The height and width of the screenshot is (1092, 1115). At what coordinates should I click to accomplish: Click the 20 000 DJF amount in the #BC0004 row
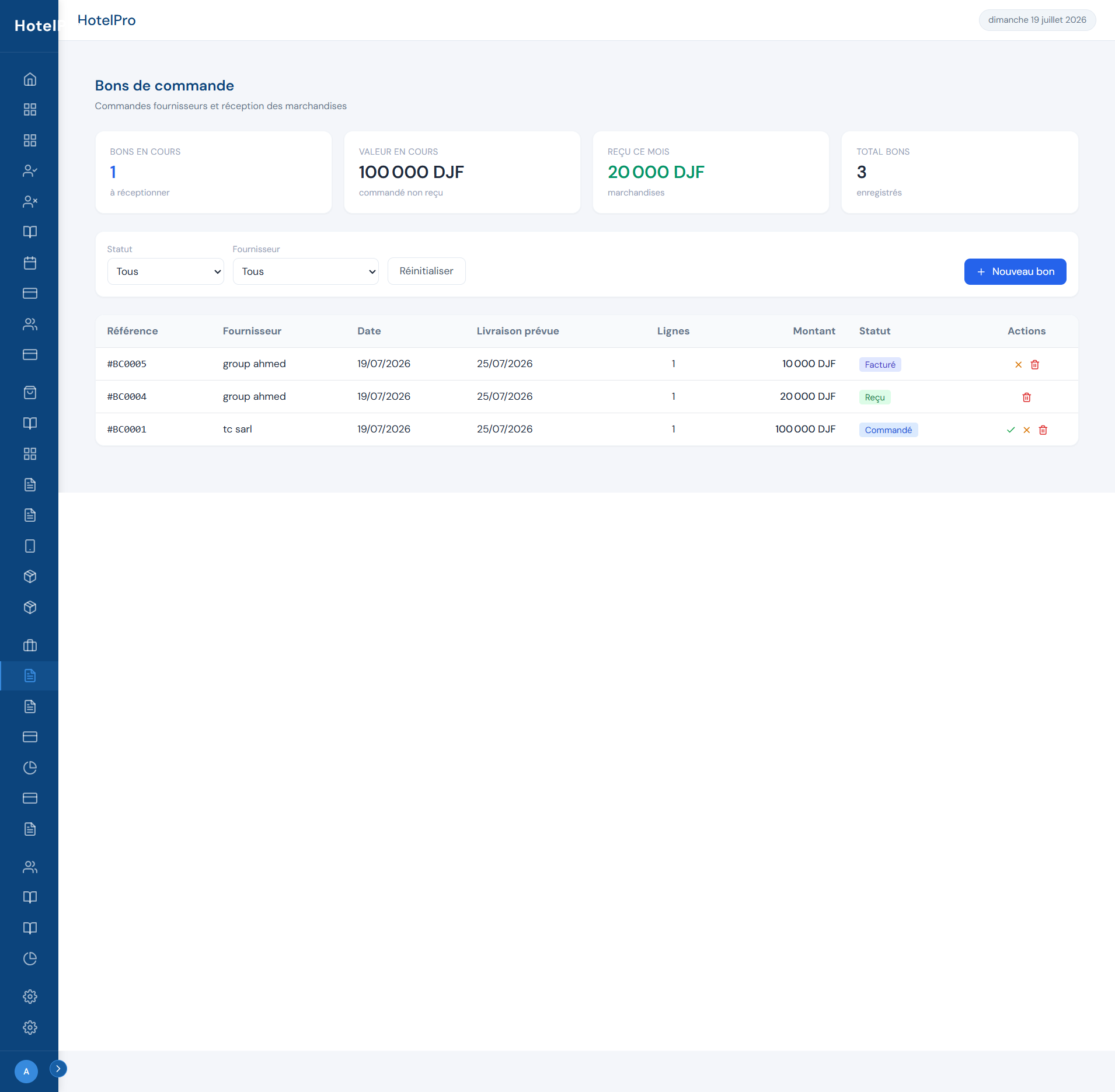click(x=807, y=396)
